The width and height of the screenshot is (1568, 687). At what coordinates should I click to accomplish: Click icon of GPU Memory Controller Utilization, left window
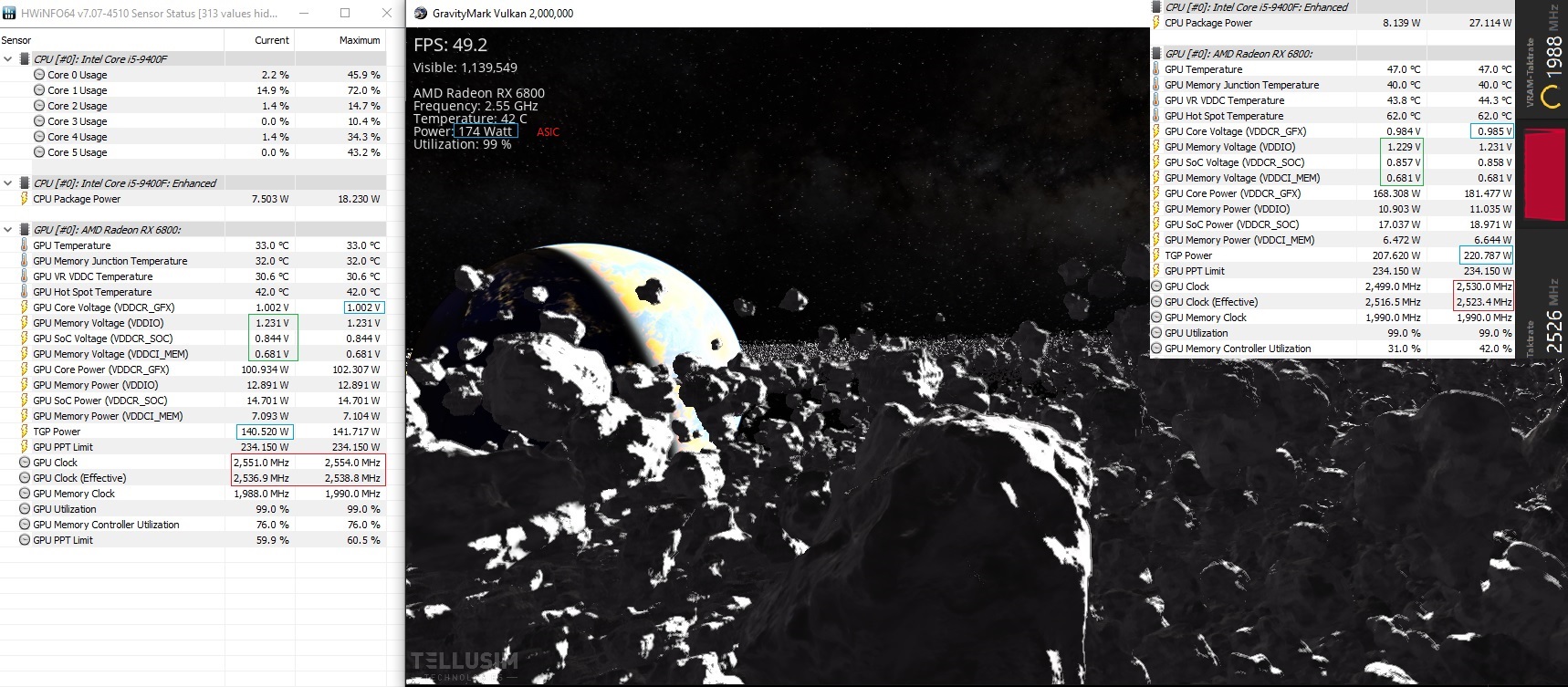click(x=25, y=525)
